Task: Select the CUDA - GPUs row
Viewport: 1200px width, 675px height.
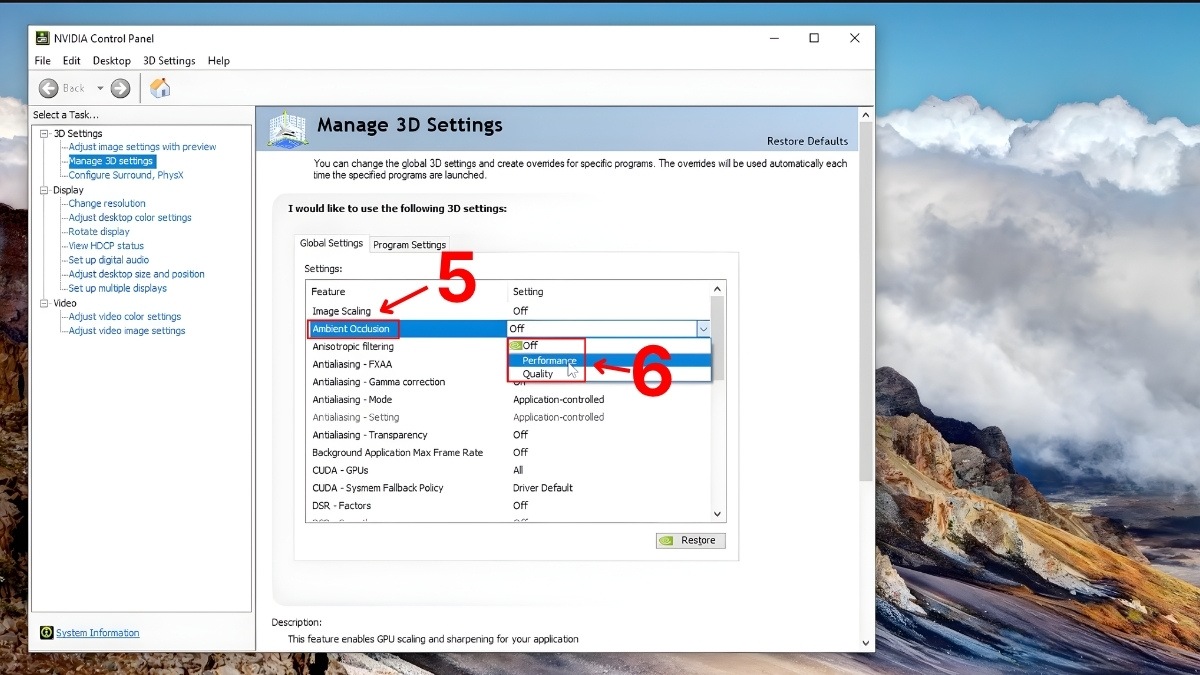Action: 508,470
